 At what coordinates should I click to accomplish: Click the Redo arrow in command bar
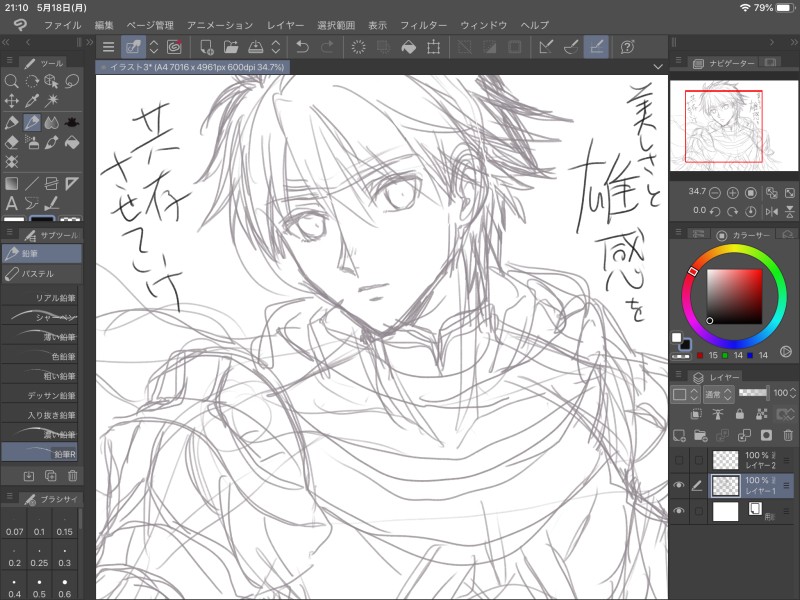[327, 47]
